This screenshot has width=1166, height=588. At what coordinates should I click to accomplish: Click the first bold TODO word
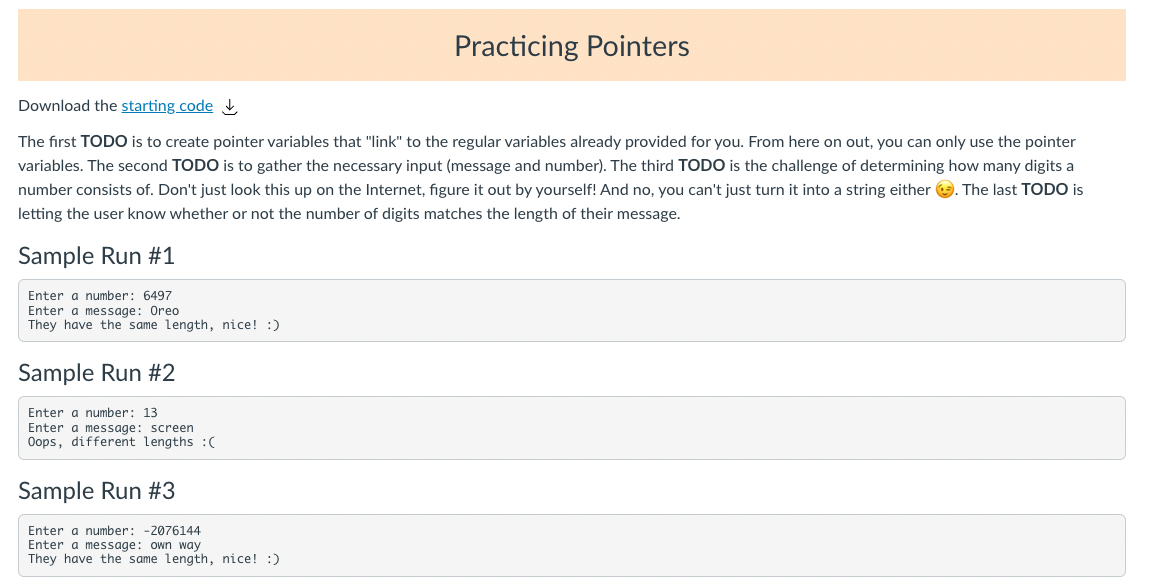(x=104, y=141)
